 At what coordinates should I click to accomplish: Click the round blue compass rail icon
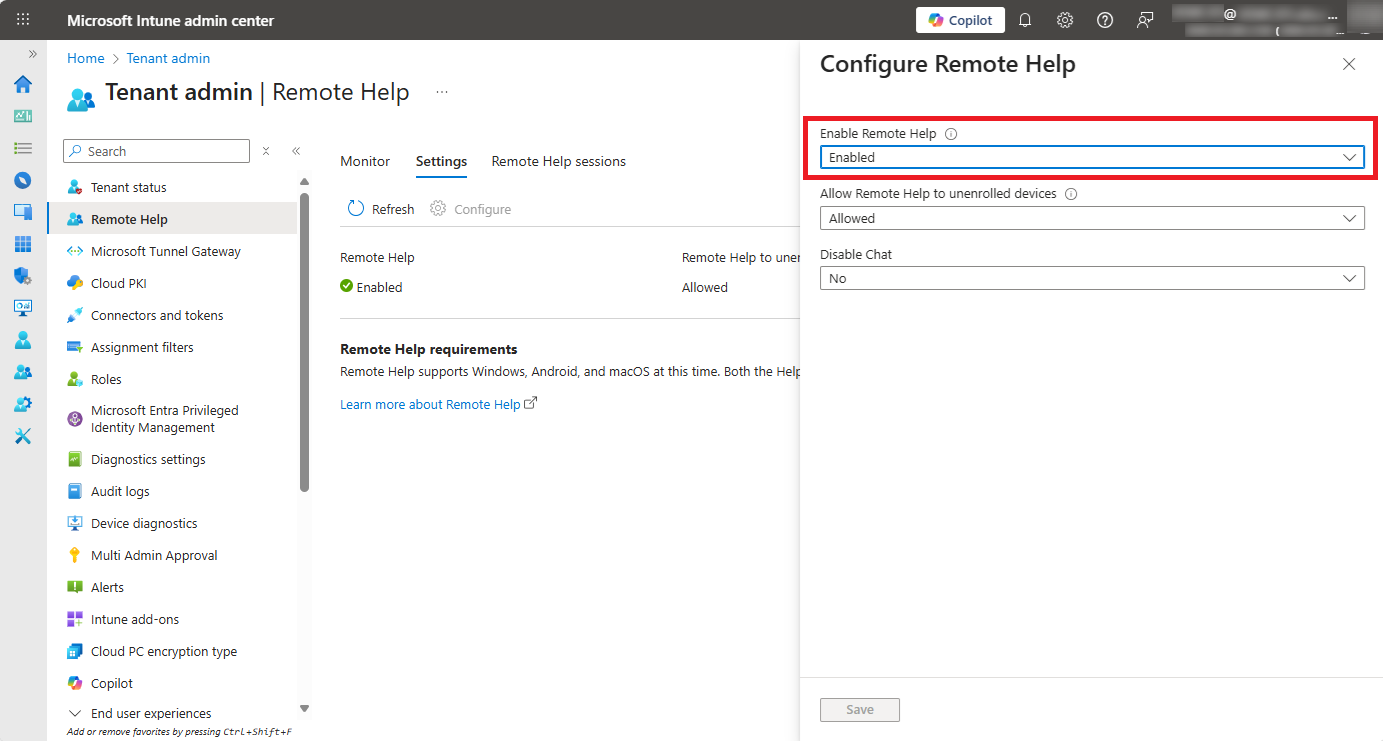pos(22,180)
